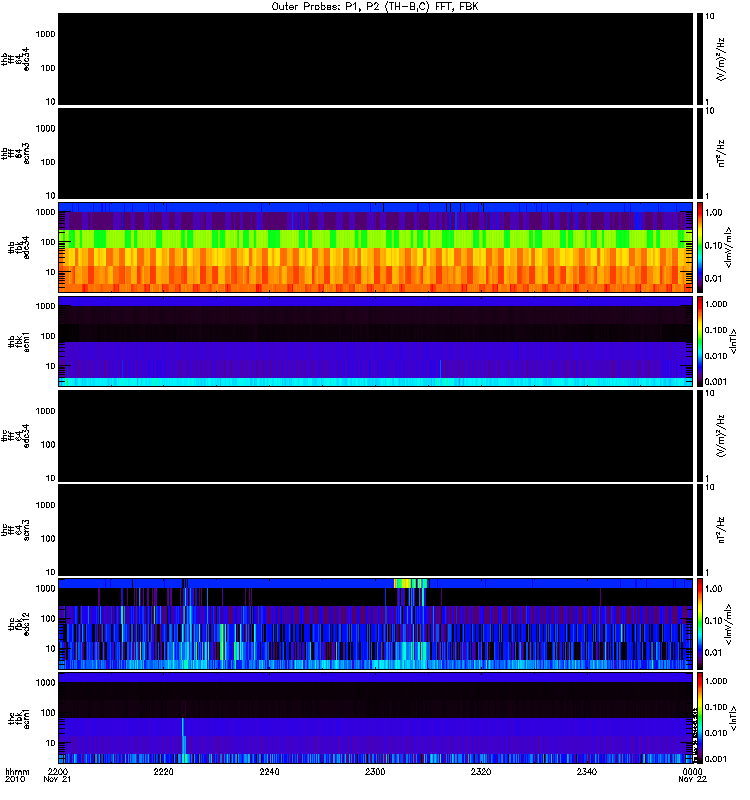Click the yellow burst in thc fbk edc12 panel
The width and height of the screenshot is (750, 800).
pos(409,582)
